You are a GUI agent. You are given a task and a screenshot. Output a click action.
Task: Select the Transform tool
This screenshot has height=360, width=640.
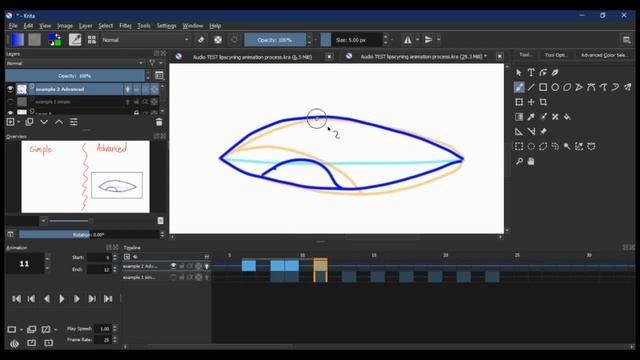pos(519,102)
